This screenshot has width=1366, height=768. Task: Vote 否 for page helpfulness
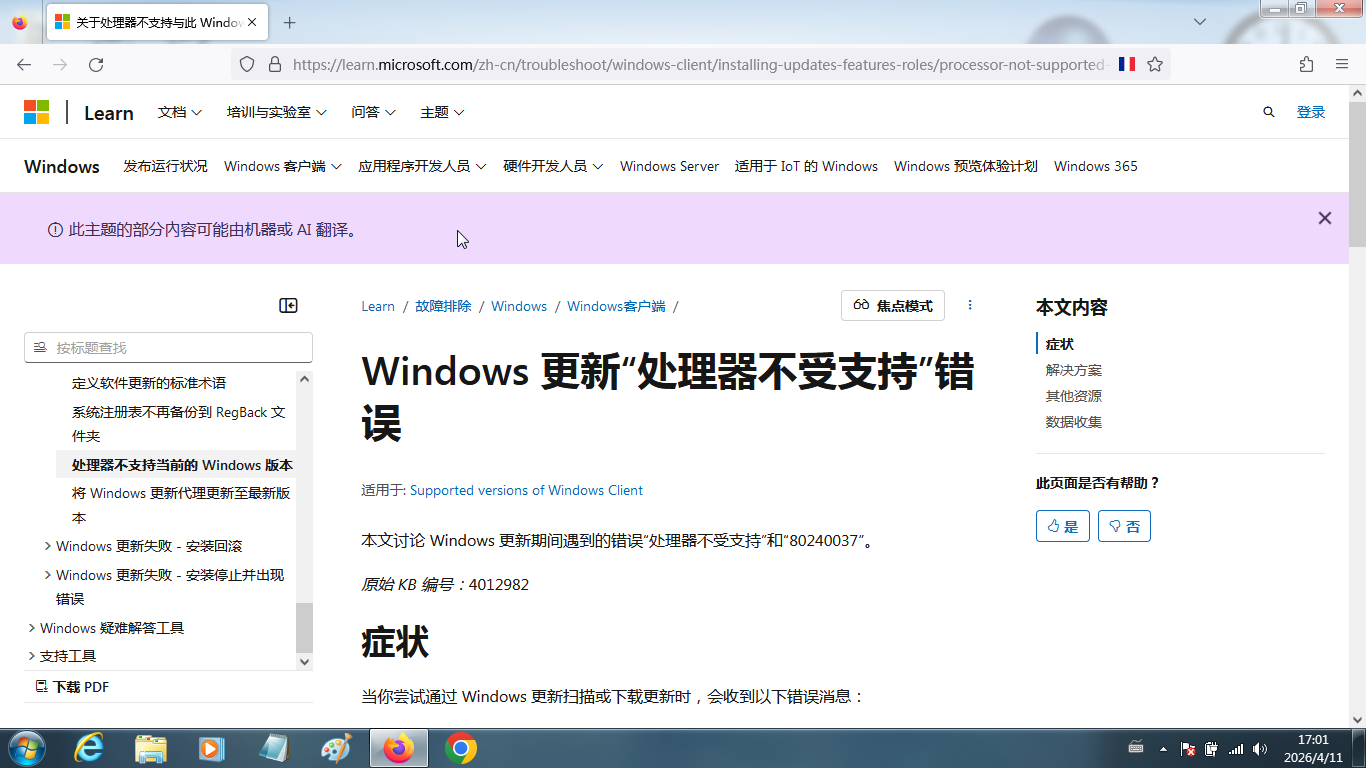1124,526
